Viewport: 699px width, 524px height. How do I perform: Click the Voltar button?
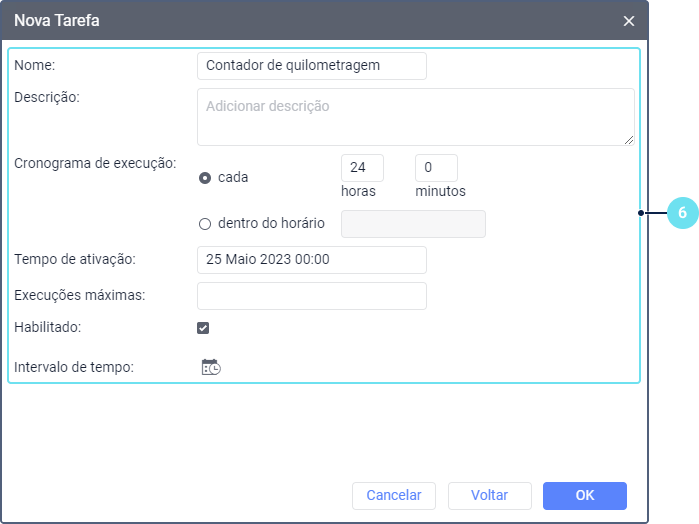coord(489,495)
